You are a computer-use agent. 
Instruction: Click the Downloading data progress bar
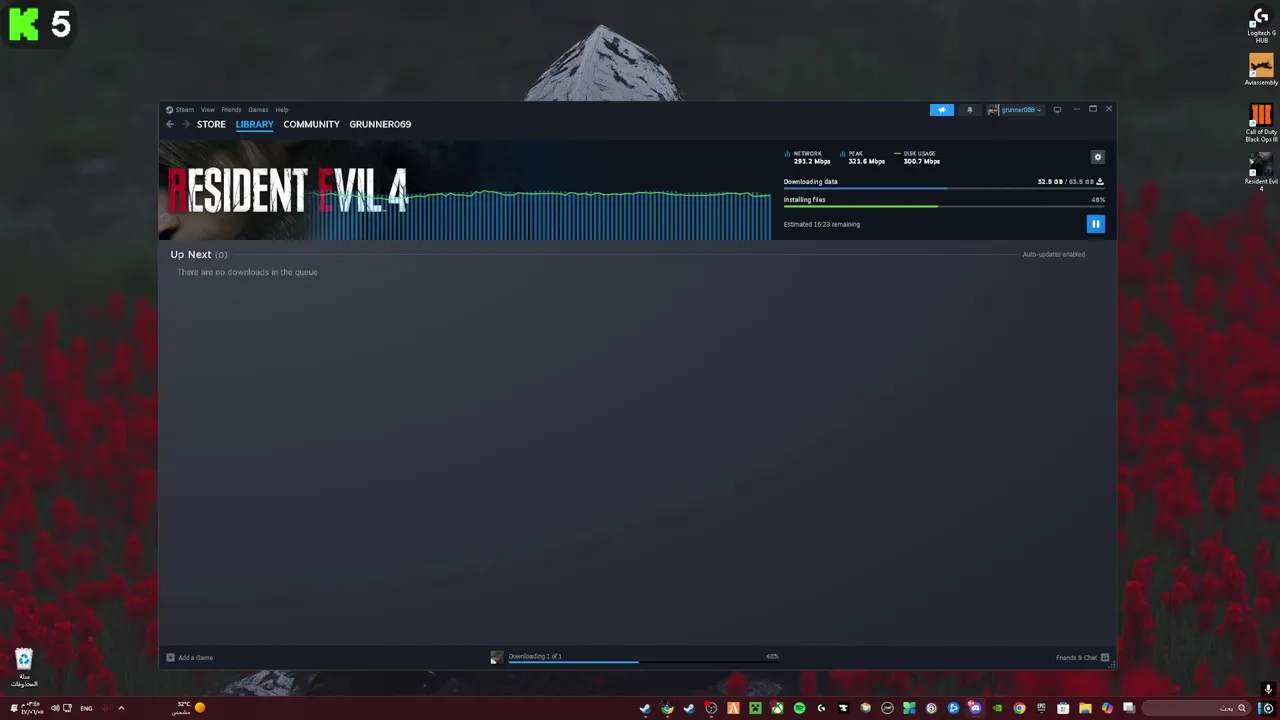click(x=944, y=188)
